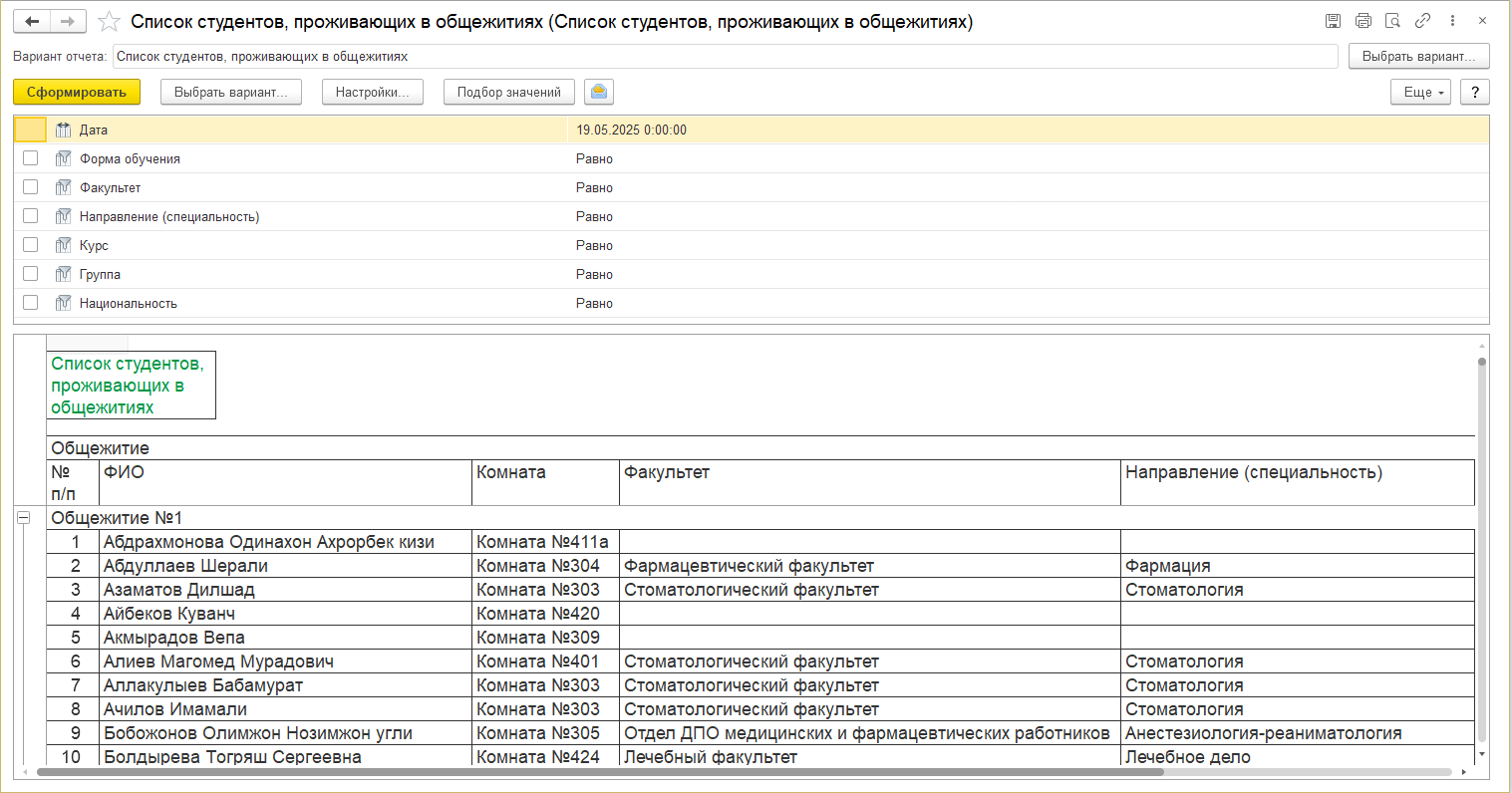1512x793 pixels.
Task: Go forward with the right arrow button
Action: coord(68,21)
